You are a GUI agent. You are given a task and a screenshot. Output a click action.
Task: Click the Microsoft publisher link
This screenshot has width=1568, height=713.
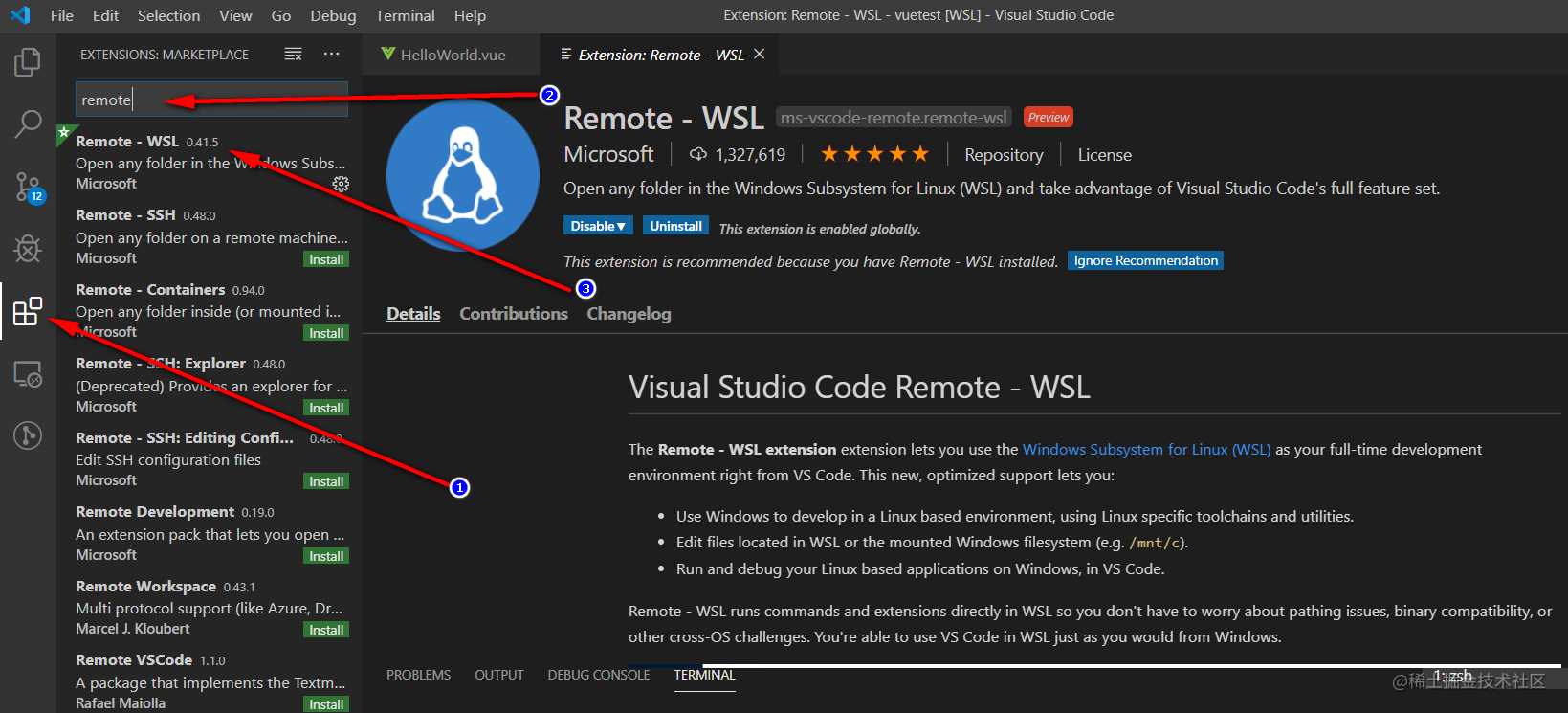click(x=608, y=154)
